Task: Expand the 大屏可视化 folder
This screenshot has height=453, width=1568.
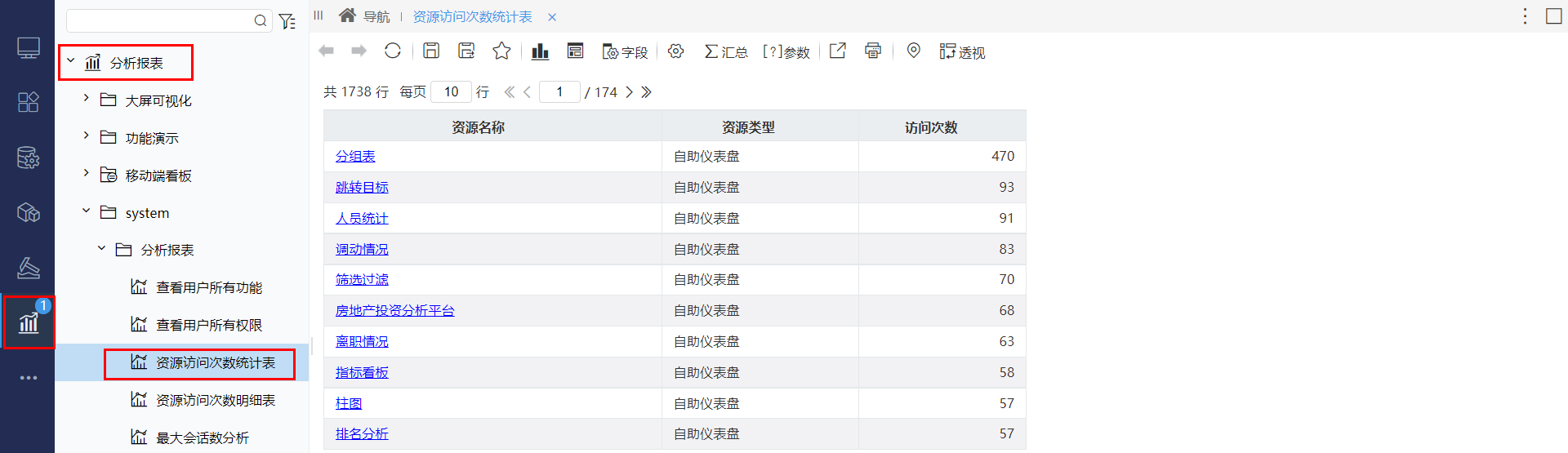Action: 86,98
